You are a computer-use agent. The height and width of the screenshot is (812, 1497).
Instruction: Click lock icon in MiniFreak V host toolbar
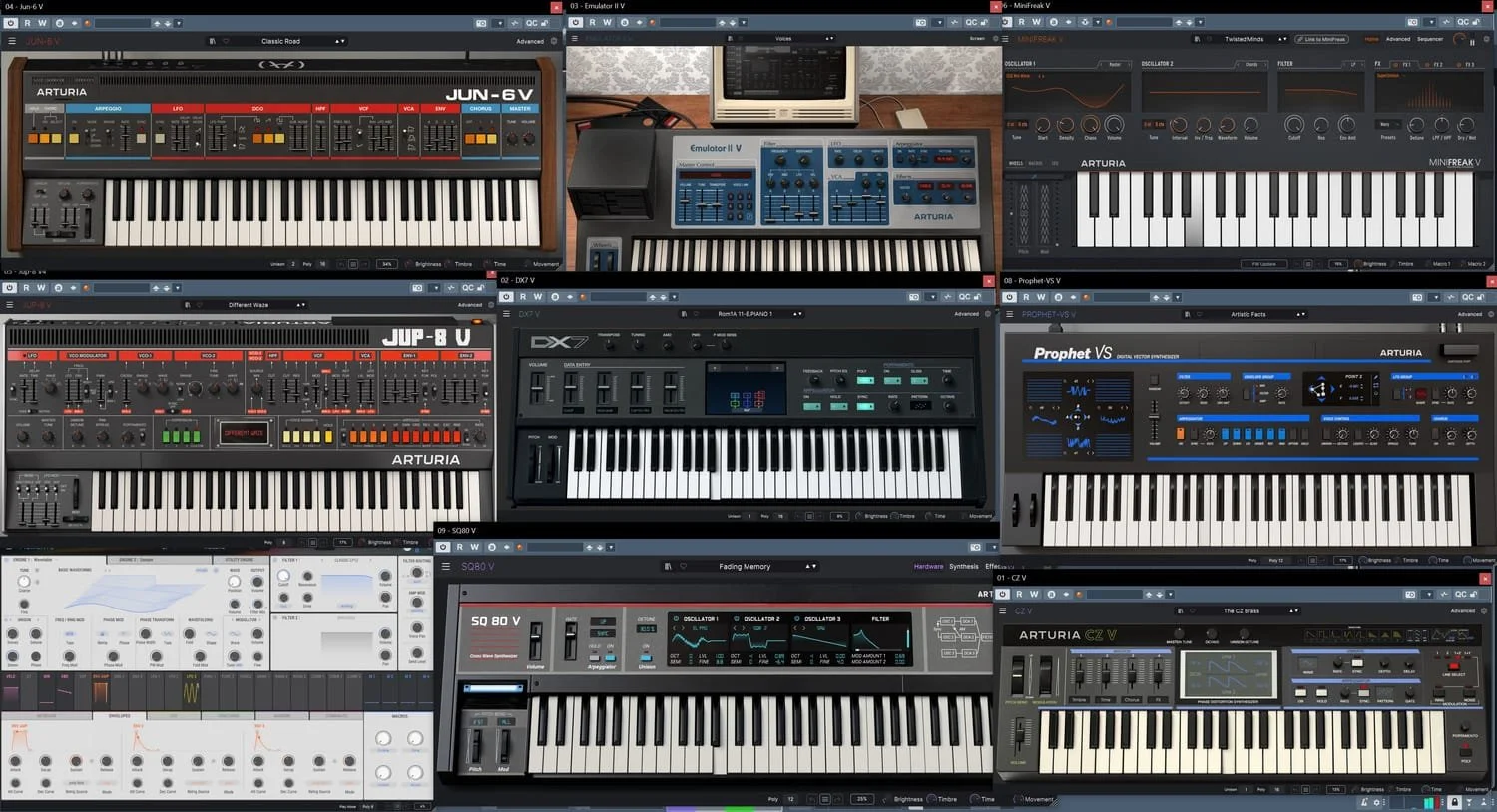(1478, 22)
